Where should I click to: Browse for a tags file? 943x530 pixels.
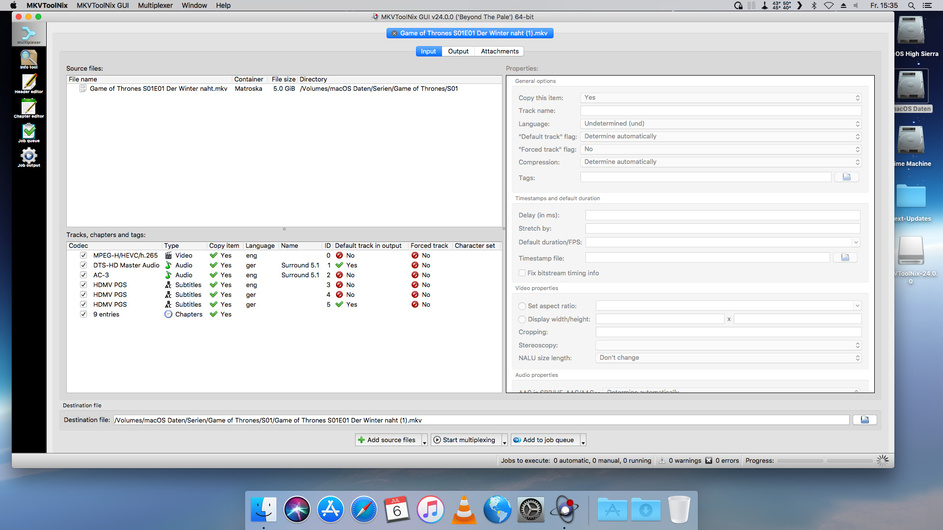(x=846, y=177)
